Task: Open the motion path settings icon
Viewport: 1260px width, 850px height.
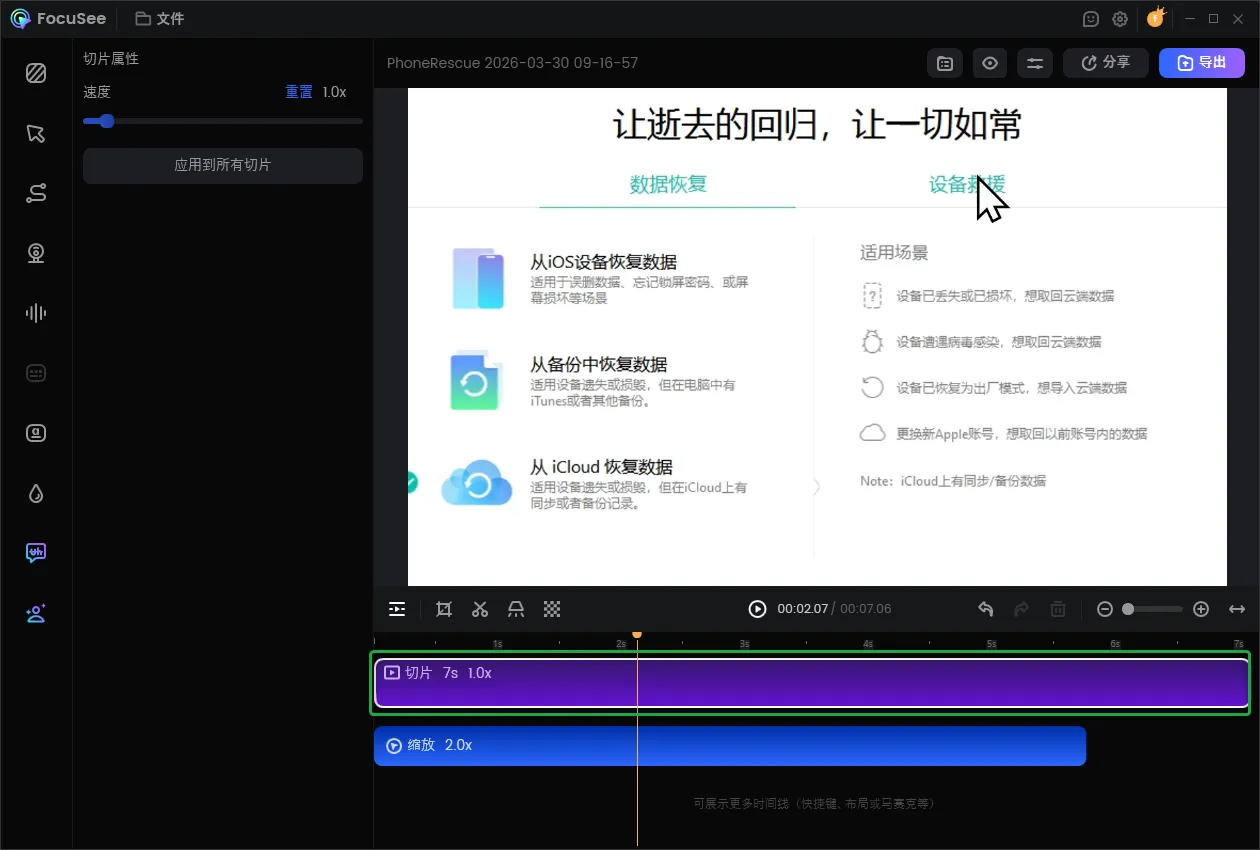Action: [x=36, y=193]
